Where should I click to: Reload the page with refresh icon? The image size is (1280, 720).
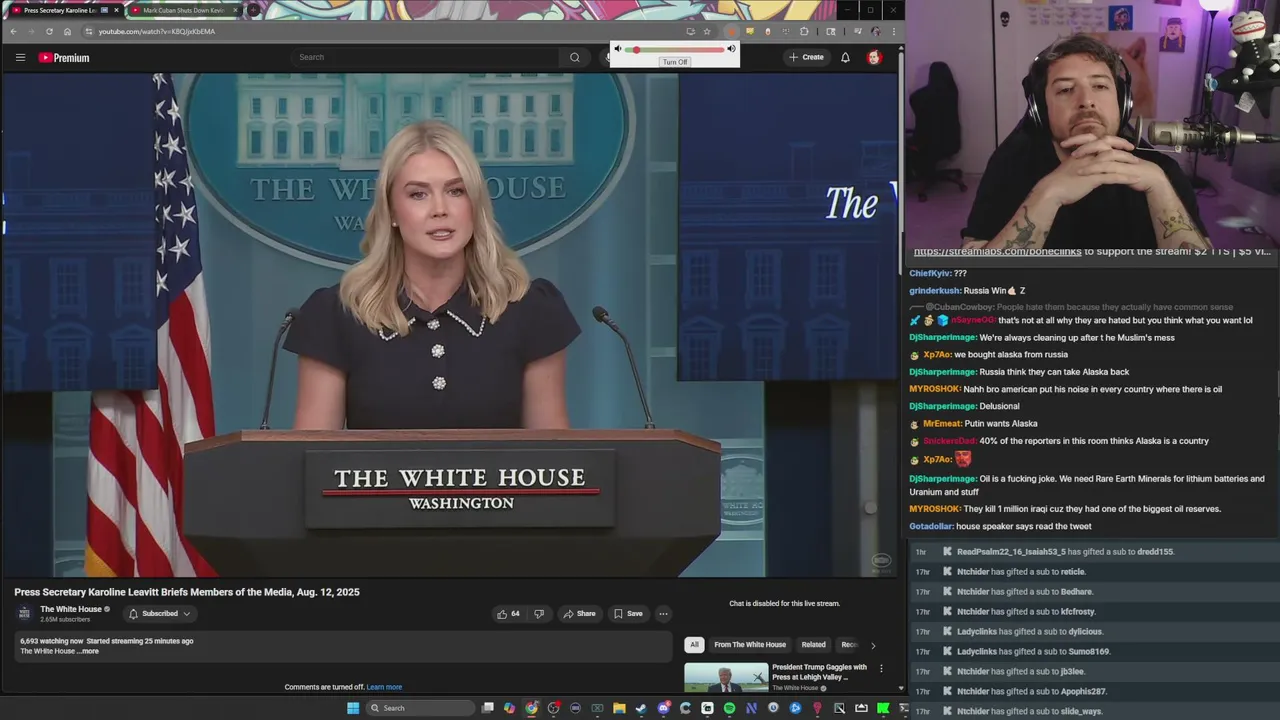[x=49, y=31]
